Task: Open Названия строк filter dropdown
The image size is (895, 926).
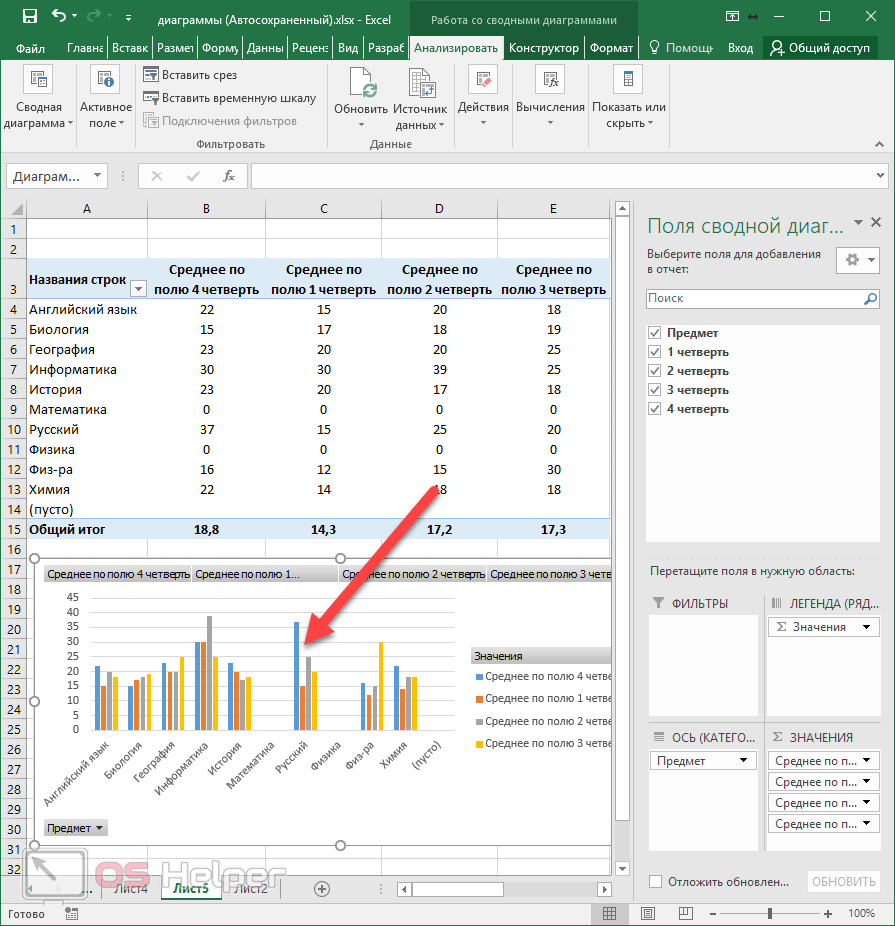Action: click(138, 289)
